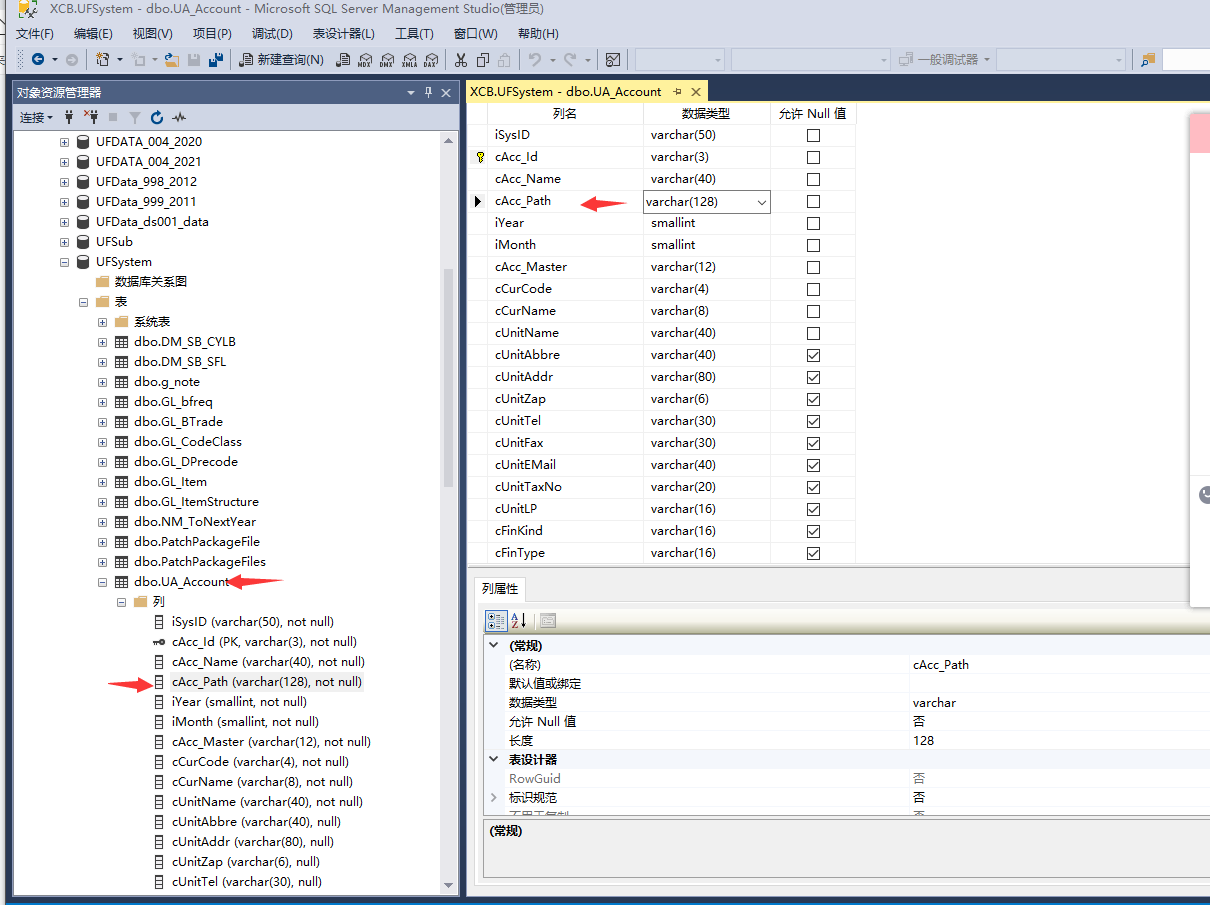Expand the UFDATA_004_2020 database node
This screenshot has width=1210, height=905.
point(64,142)
